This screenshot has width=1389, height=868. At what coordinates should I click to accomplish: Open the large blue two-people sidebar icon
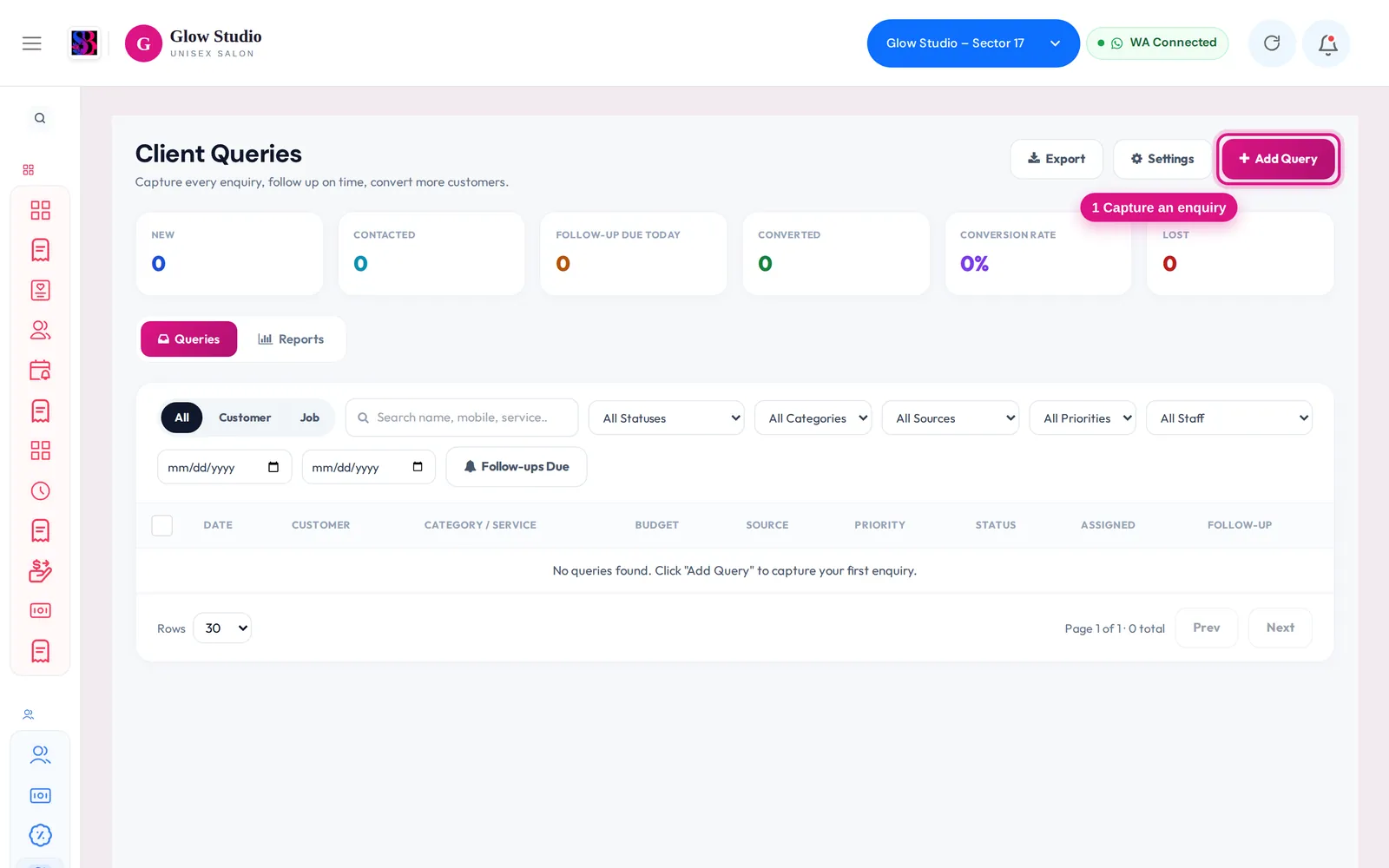(40, 754)
